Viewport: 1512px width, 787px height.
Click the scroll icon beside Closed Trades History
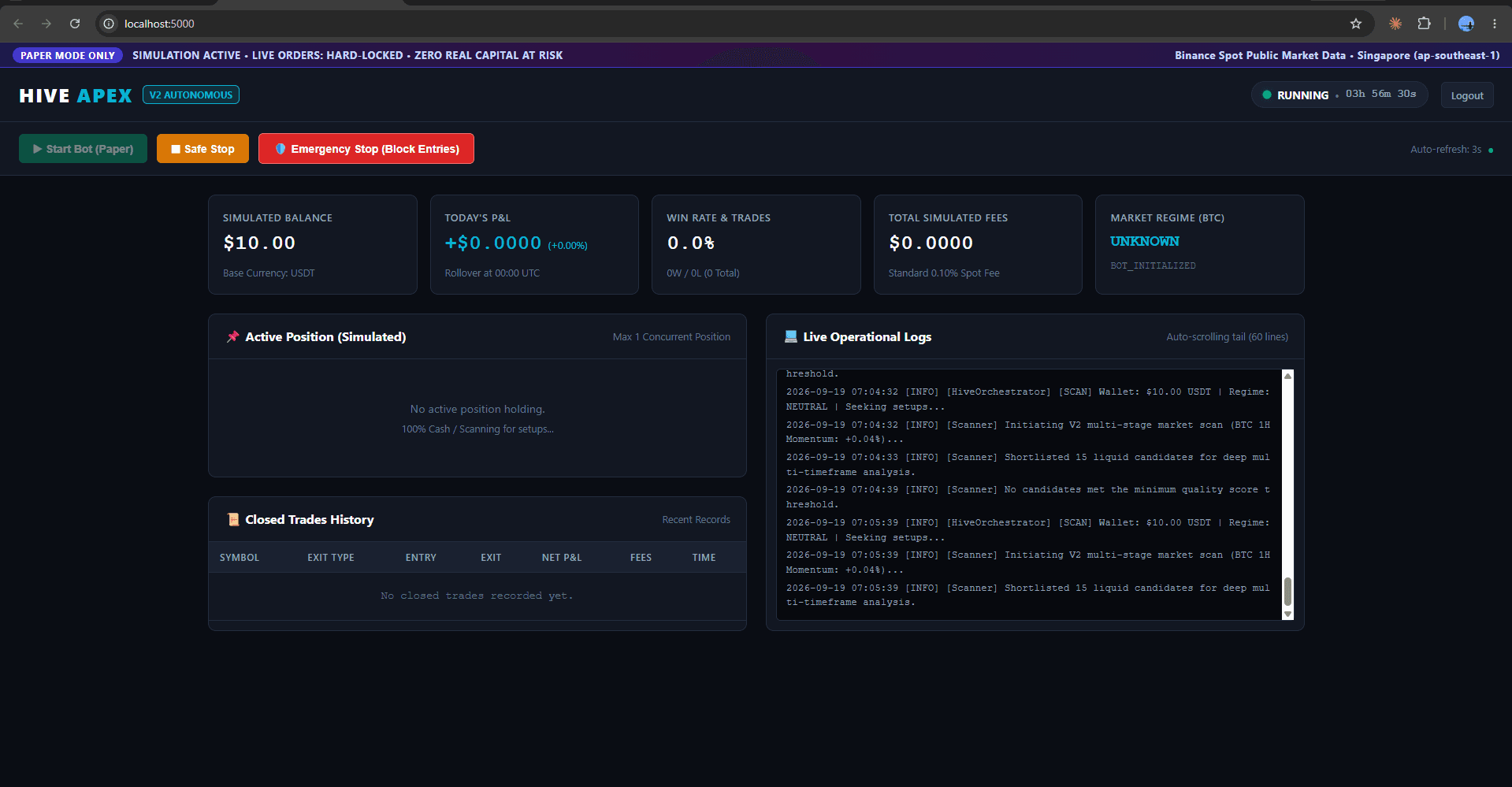(x=233, y=520)
